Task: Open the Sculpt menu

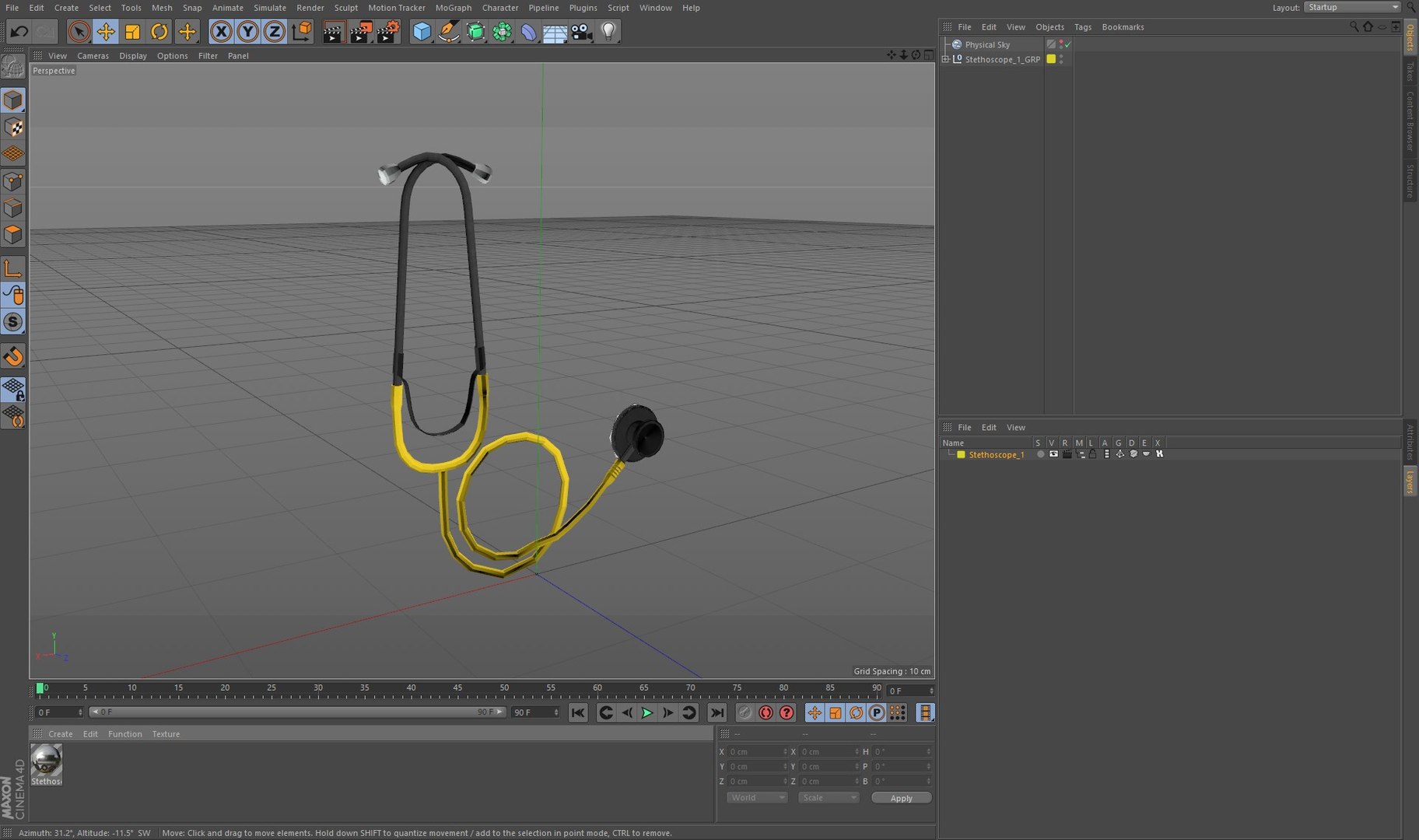Action: click(x=346, y=8)
